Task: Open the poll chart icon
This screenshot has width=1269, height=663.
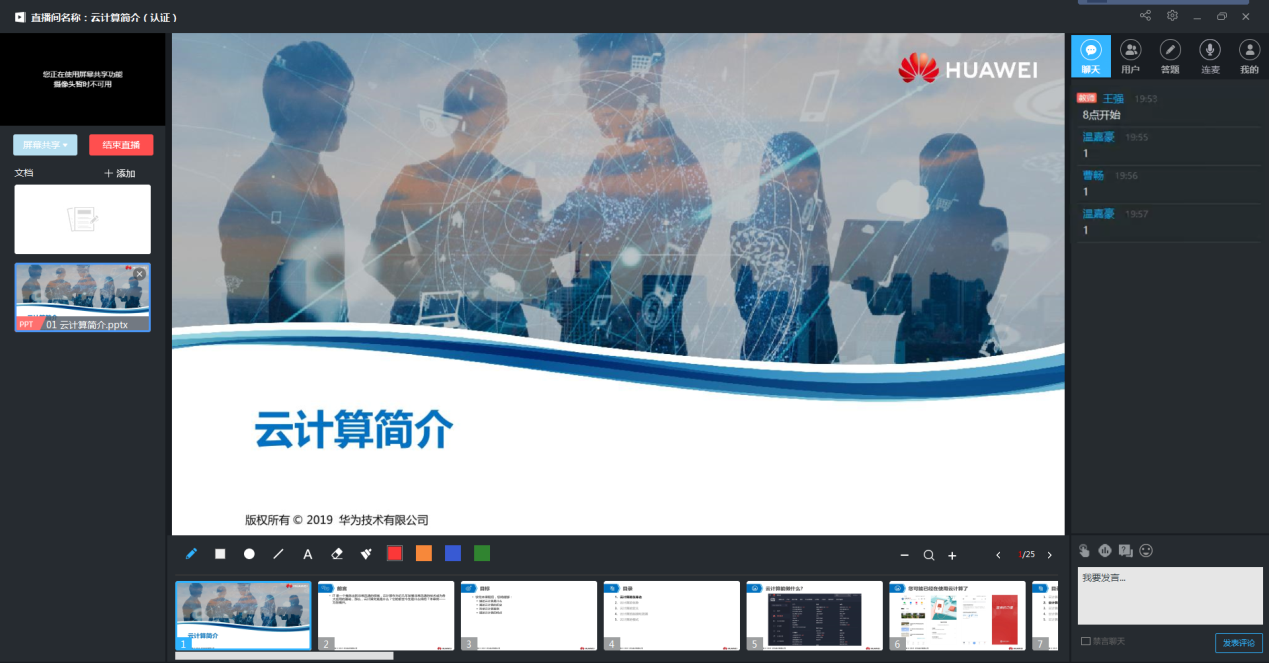Action: [1105, 550]
